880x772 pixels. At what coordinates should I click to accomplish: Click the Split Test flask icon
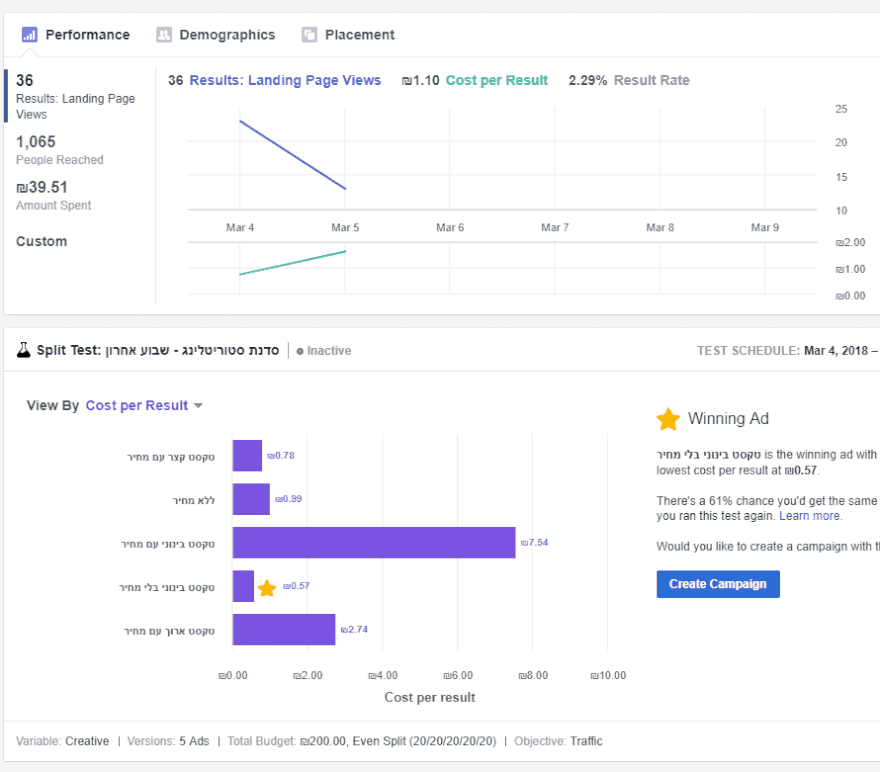(x=23, y=350)
